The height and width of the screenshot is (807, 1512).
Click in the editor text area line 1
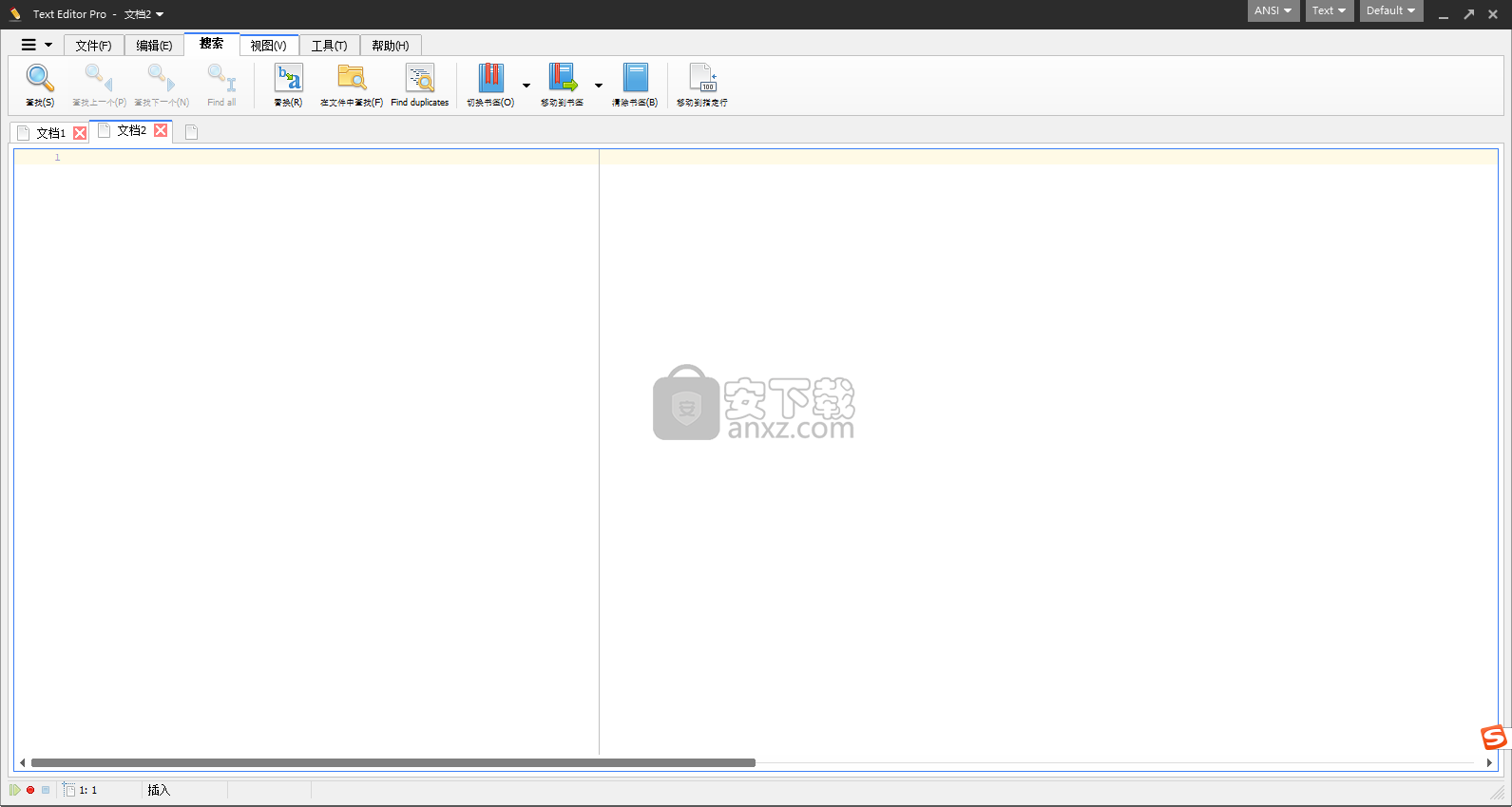[x=779, y=157]
